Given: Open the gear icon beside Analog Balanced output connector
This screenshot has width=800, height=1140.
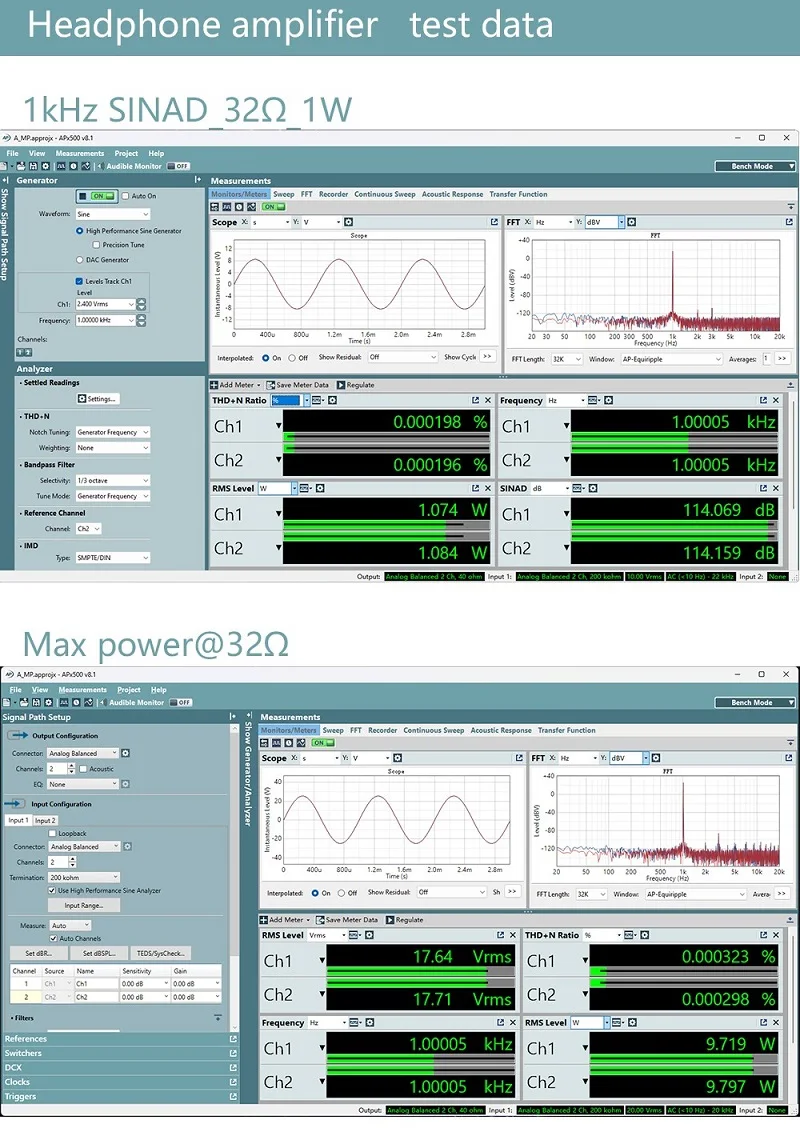Looking at the screenshot, I should [126, 753].
